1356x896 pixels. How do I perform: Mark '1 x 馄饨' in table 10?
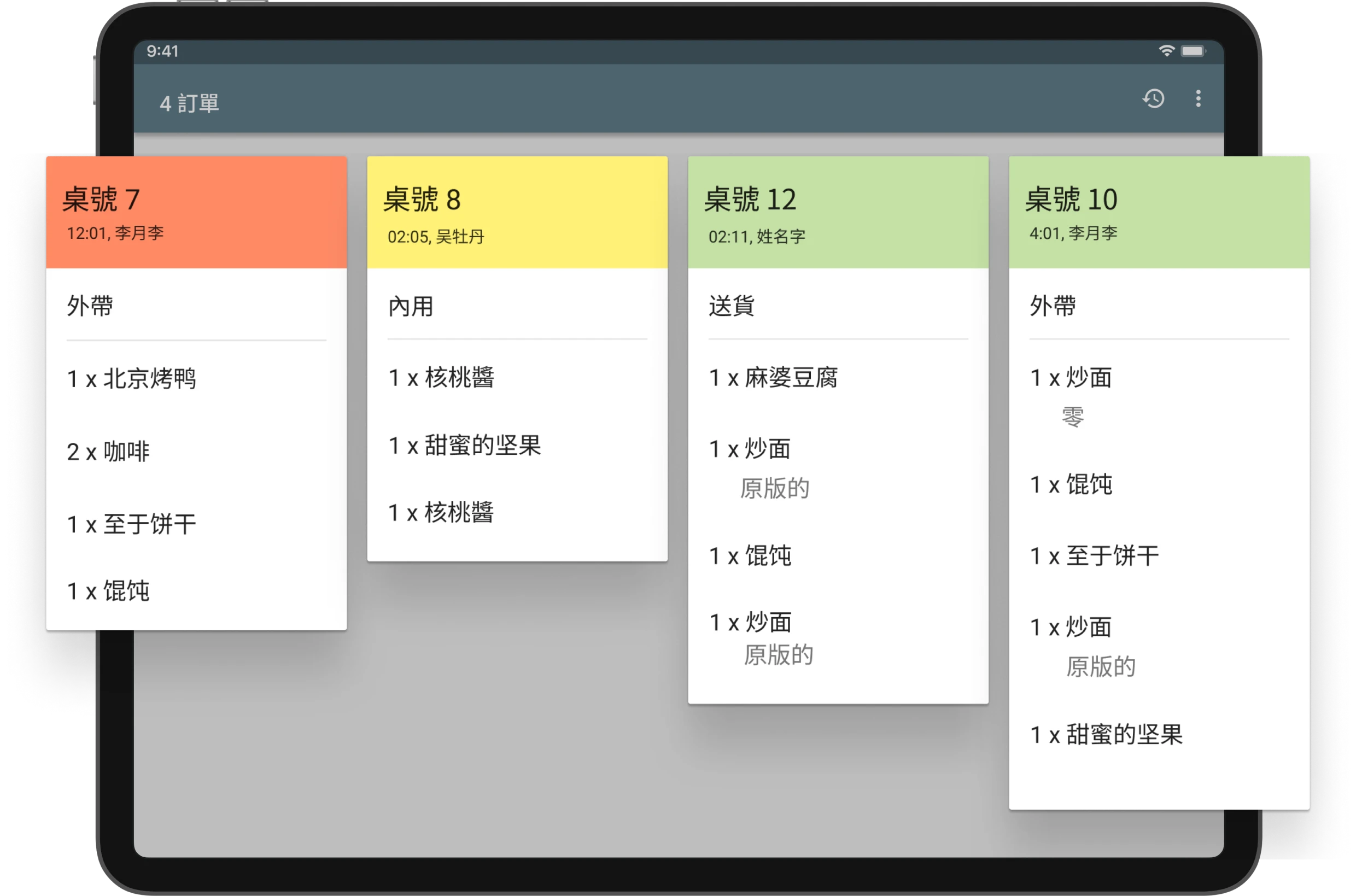pyautogui.click(x=1071, y=484)
